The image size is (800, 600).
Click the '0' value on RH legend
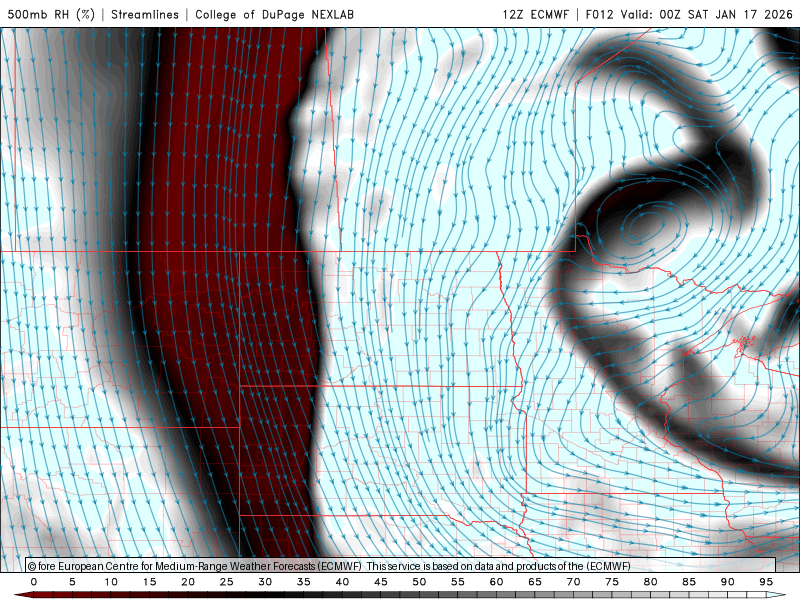(34, 582)
